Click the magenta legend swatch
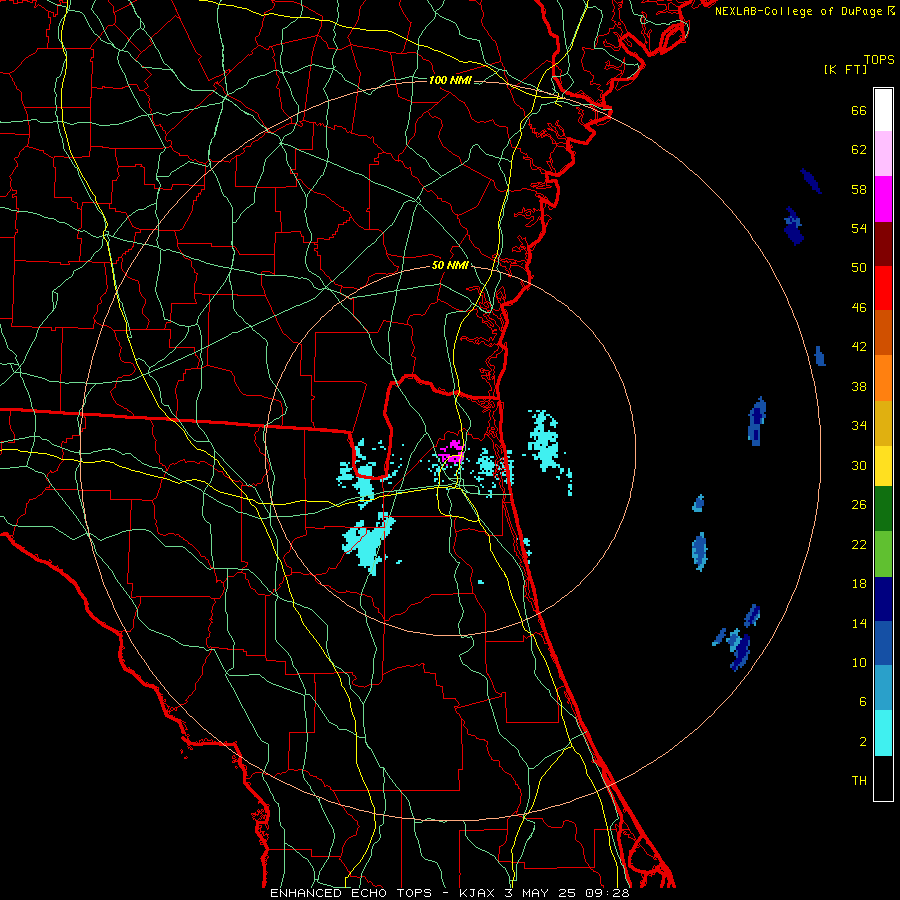The height and width of the screenshot is (900, 900). 883,199
